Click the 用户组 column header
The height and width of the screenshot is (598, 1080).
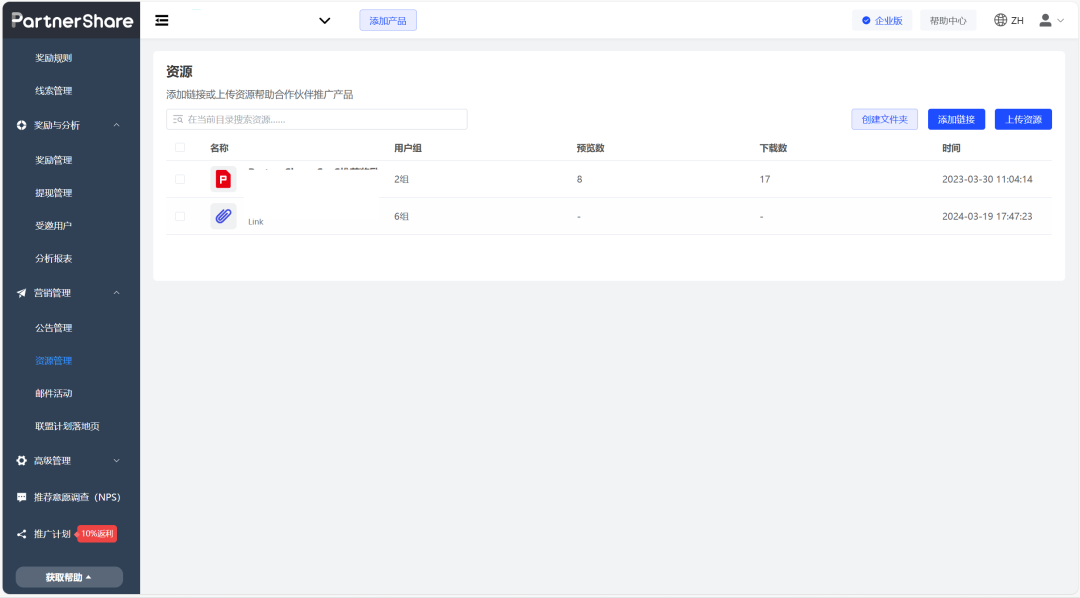coord(408,148)
